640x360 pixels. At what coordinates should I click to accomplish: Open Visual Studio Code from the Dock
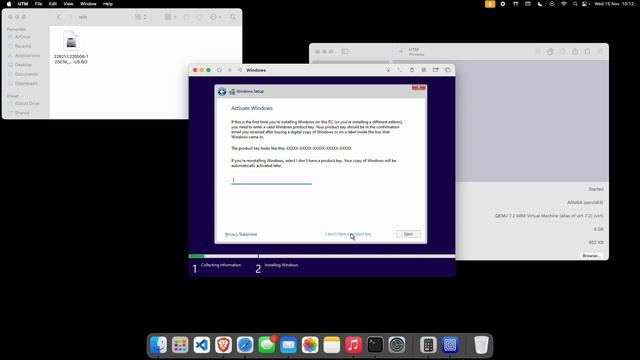tap(202, 345)
